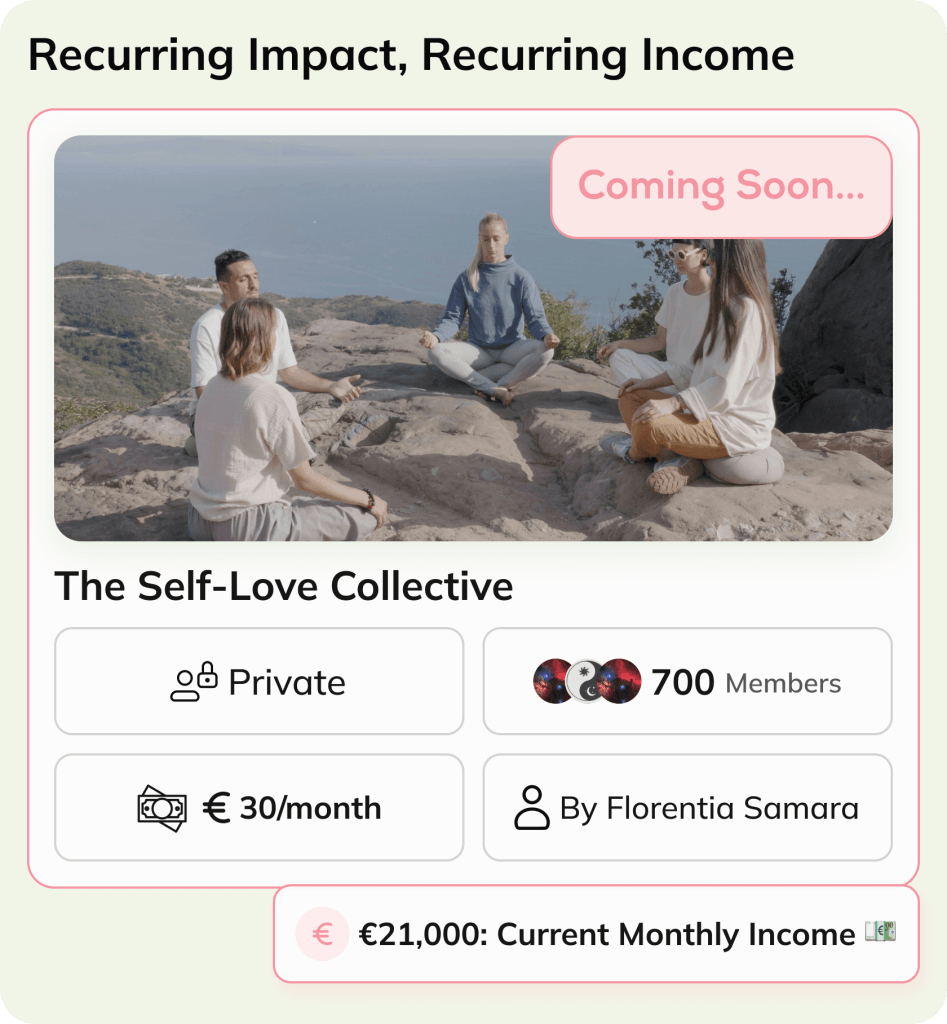The width and height of the screenshot is (947, 1024).
Task: Open the By Florentia Samara card
Action: pos(688,808)
